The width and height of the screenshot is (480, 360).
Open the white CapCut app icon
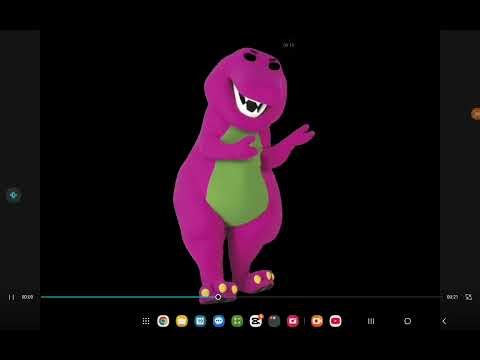coord(256,321)
